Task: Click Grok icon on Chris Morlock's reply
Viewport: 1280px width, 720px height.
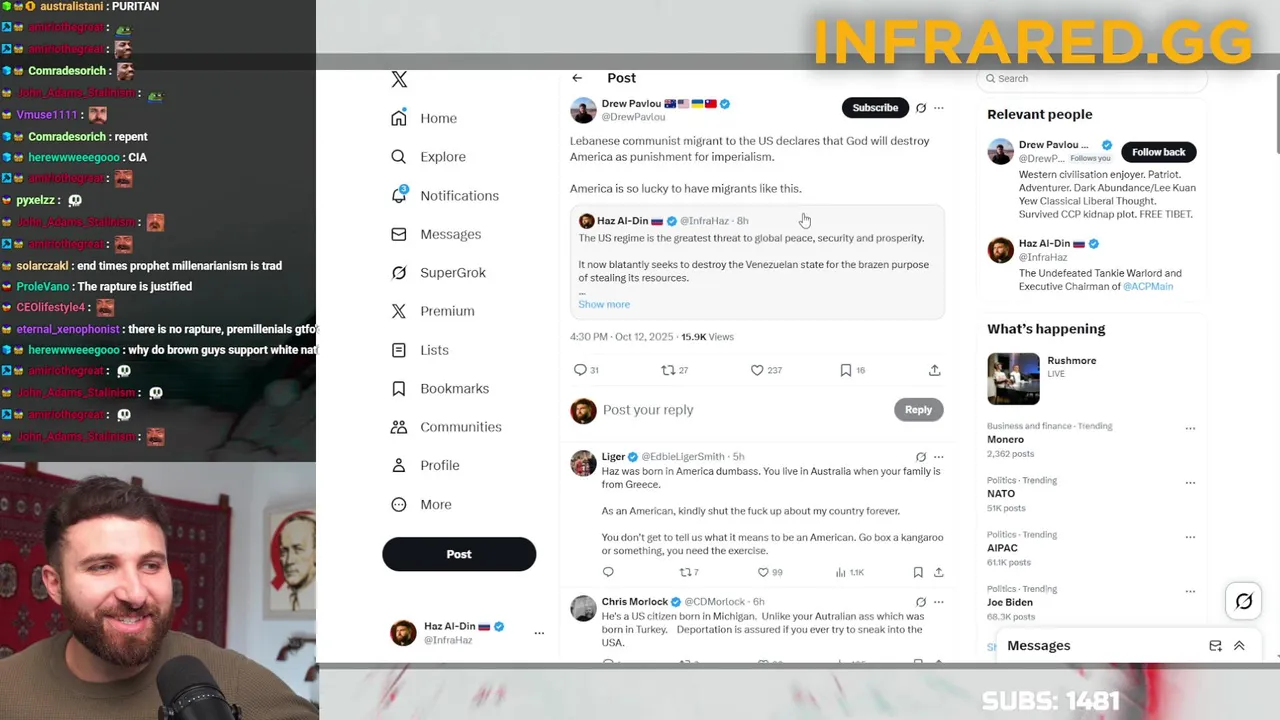Action: [x=921, y=602]
